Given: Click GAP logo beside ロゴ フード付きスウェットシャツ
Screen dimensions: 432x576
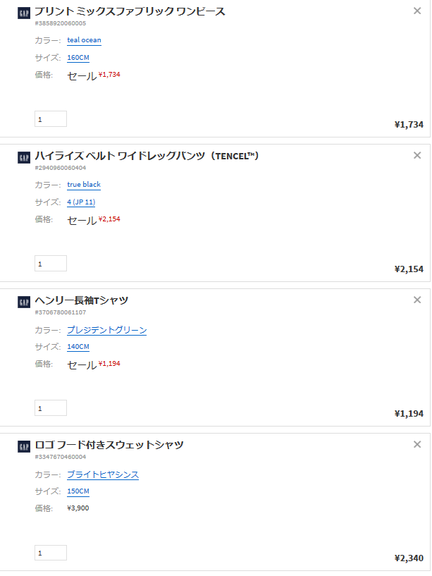Looking at the screenshot, I should pos(24,447).
